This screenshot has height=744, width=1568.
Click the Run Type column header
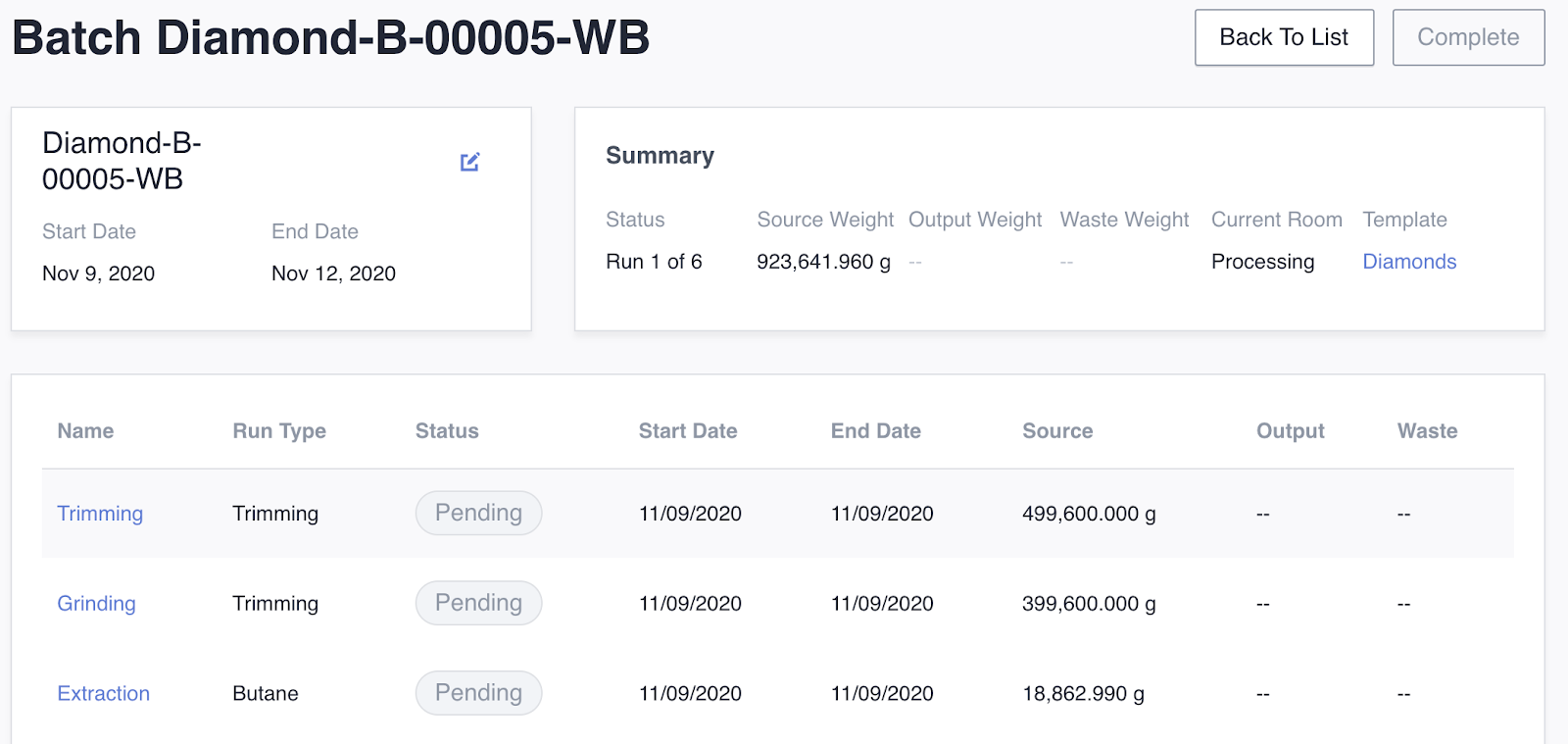(x=279, y=431)
